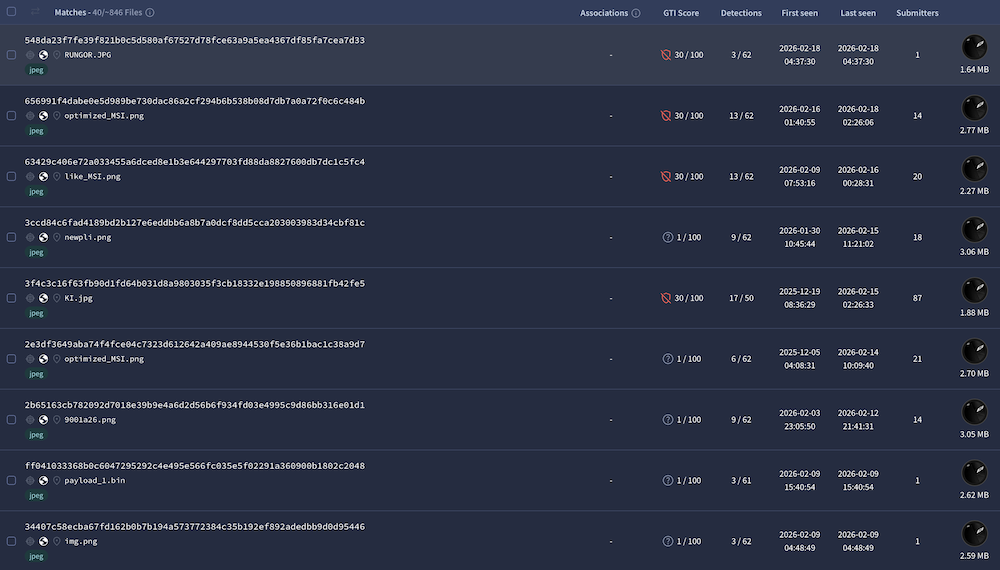This screenshot has width=1000, height=570.
Task: Click the location pin icon beside like_MSI.png
Action: (x=57, y=177)
